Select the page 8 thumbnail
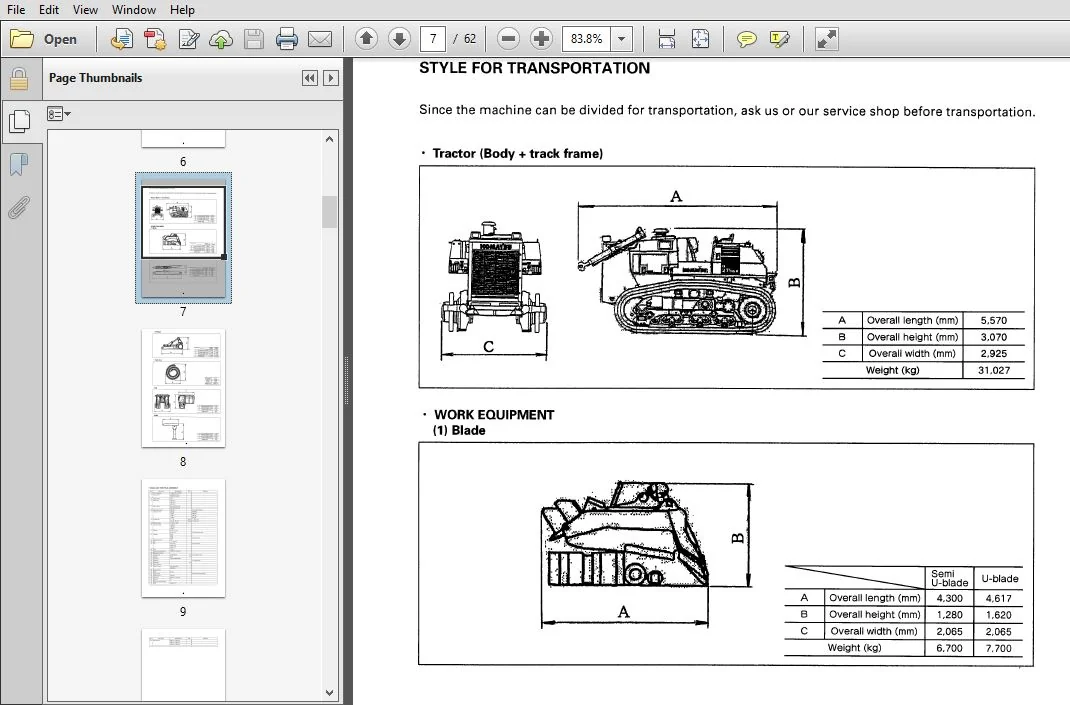This screenshot has width=1070, height=705. (183, 388)
